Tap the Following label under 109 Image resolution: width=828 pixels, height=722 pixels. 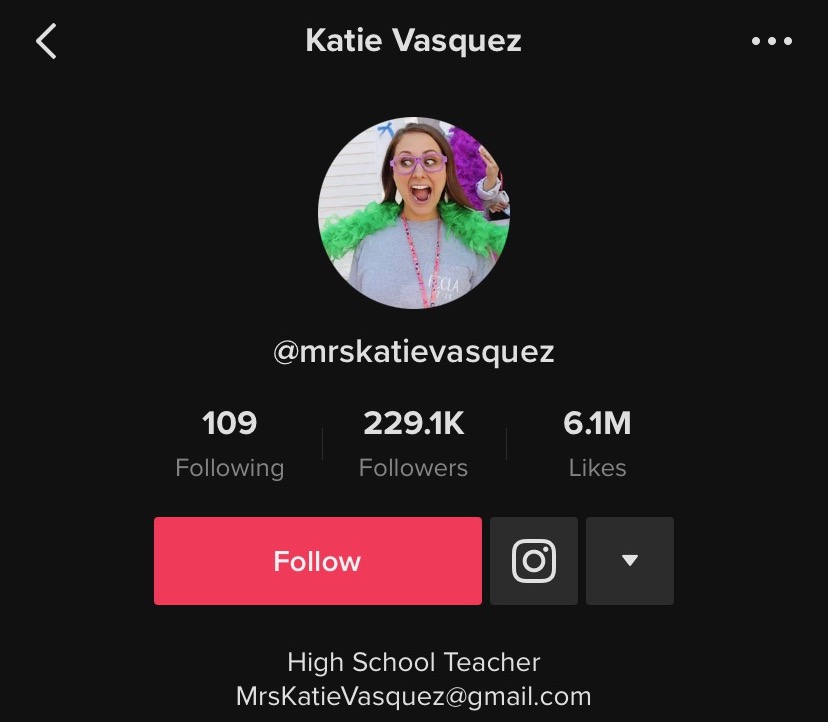coord(230,468)
